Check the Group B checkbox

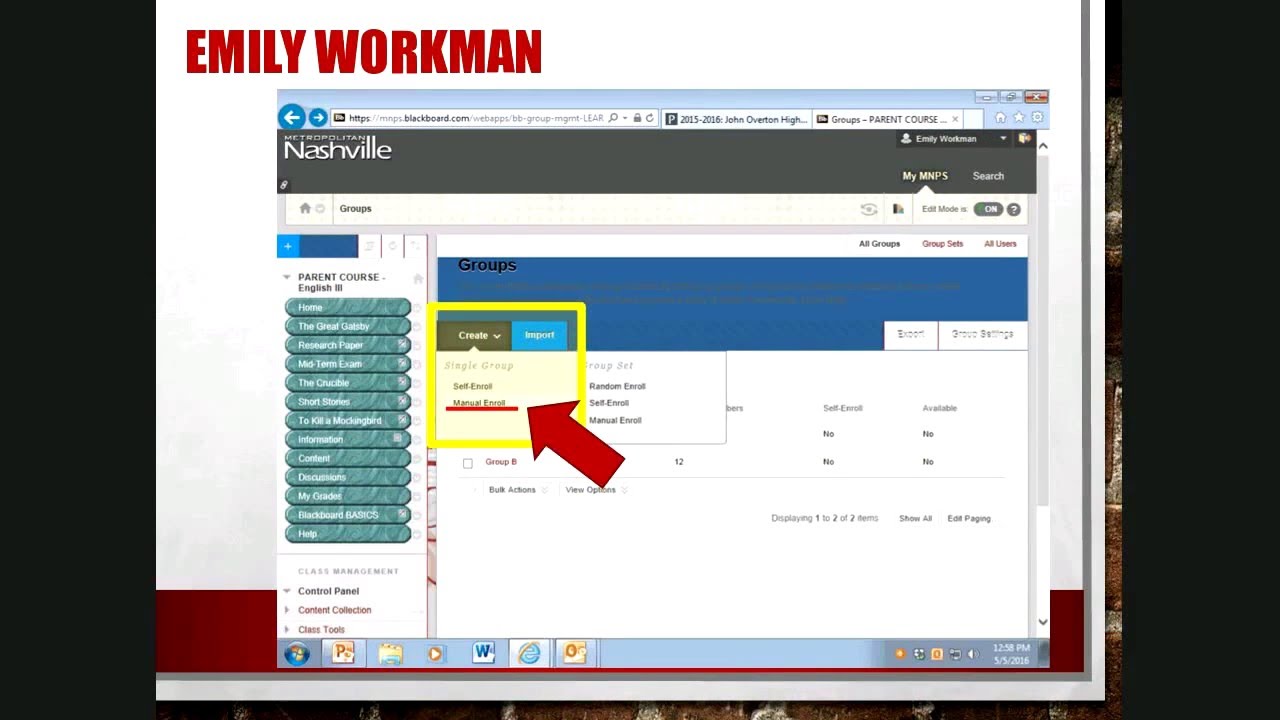click(x=467, y=463)
